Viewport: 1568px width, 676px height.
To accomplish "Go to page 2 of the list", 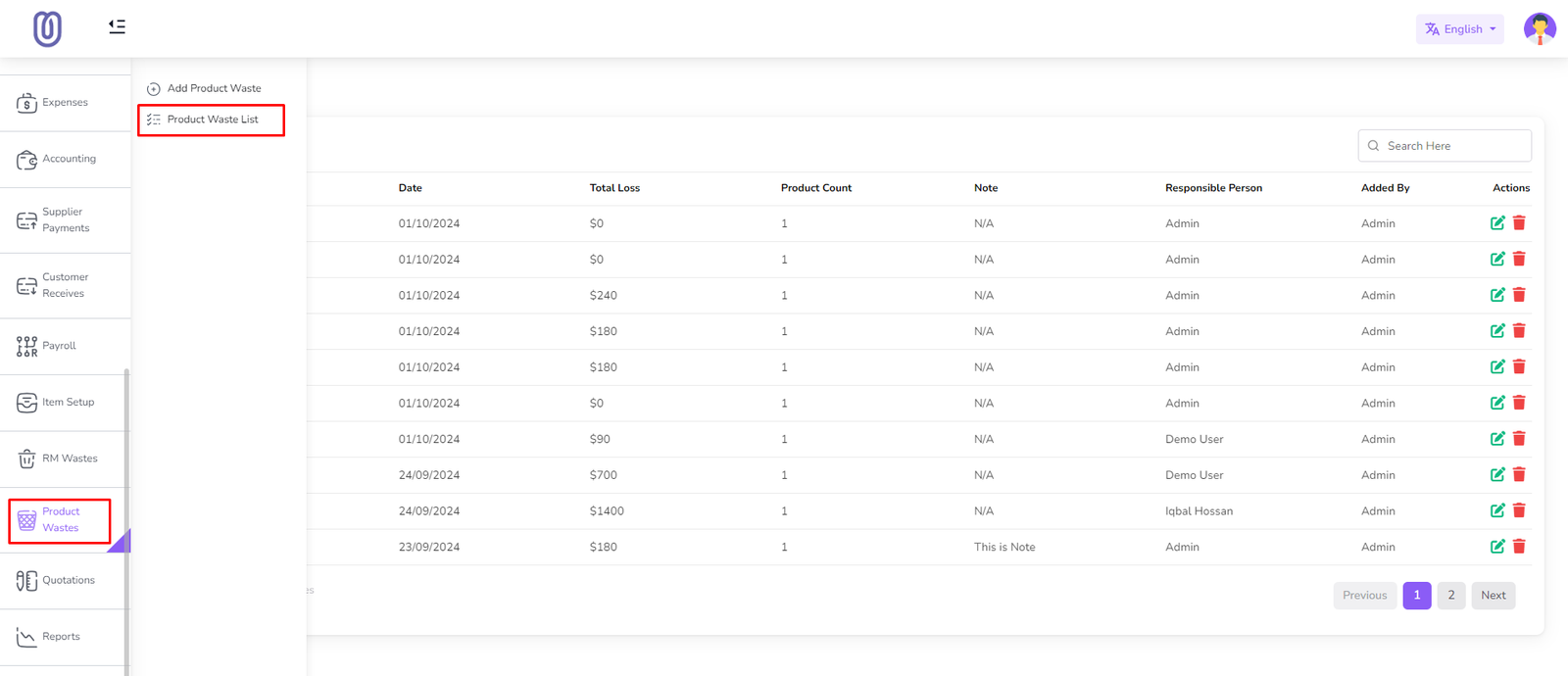I will point(1450,596).
